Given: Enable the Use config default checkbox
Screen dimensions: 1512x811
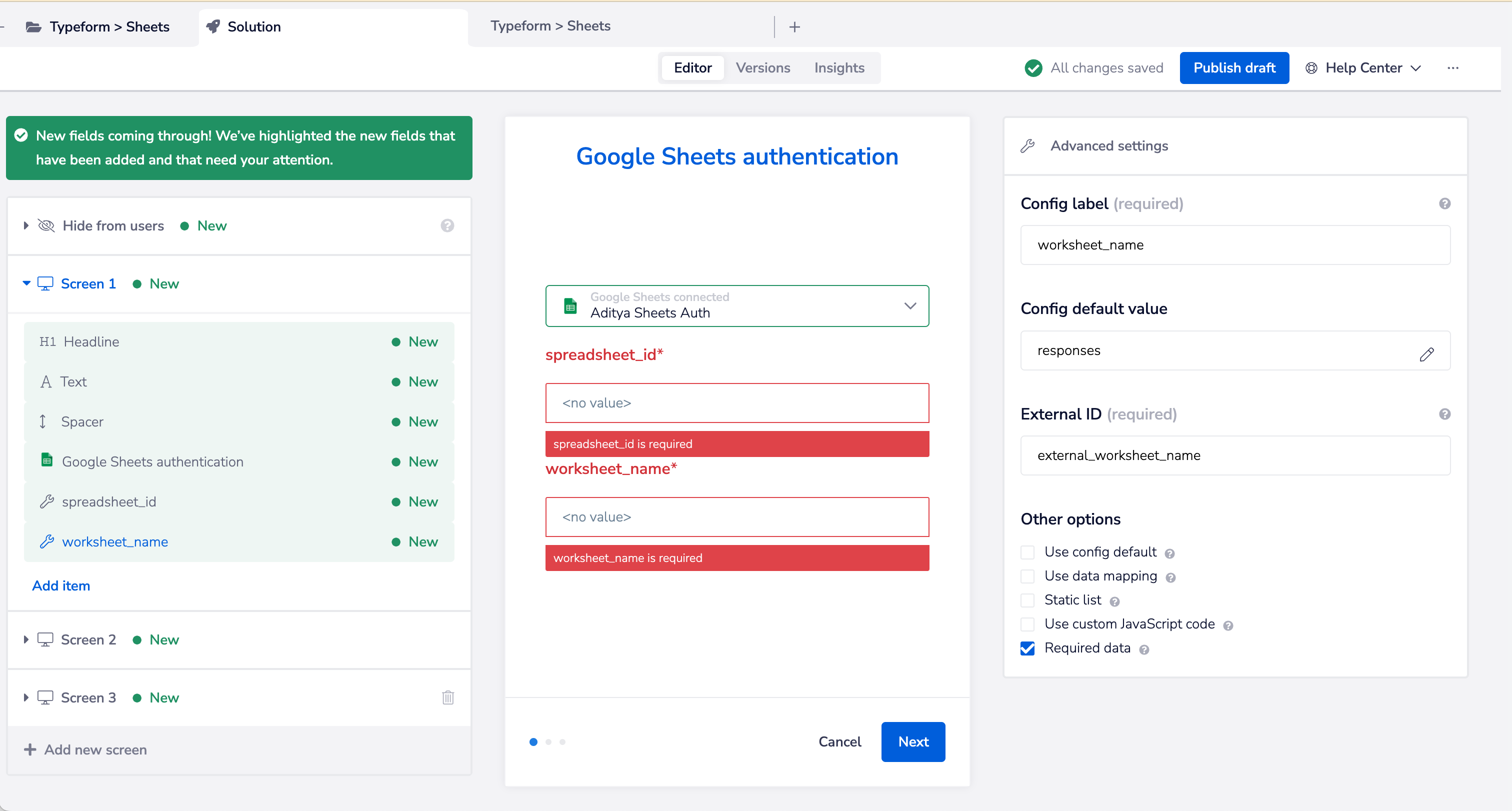Looking at the screenshot, I should (1028, 552).
